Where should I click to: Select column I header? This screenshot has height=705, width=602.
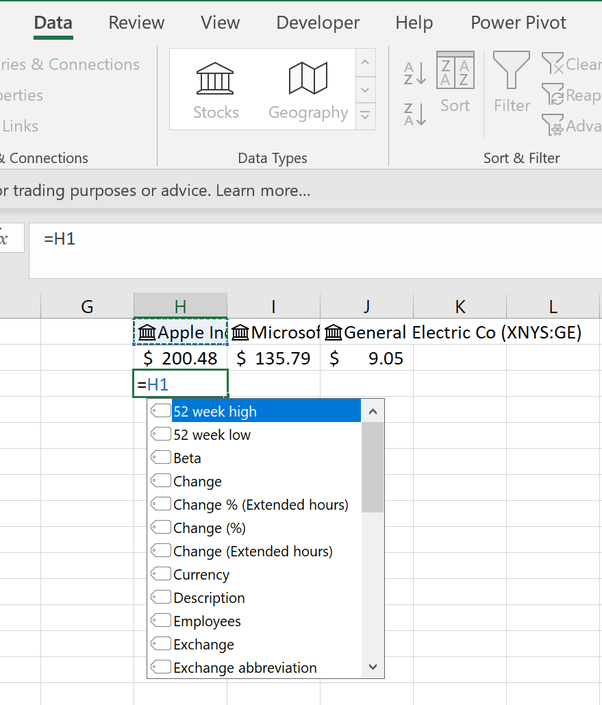tap(273, 306)
